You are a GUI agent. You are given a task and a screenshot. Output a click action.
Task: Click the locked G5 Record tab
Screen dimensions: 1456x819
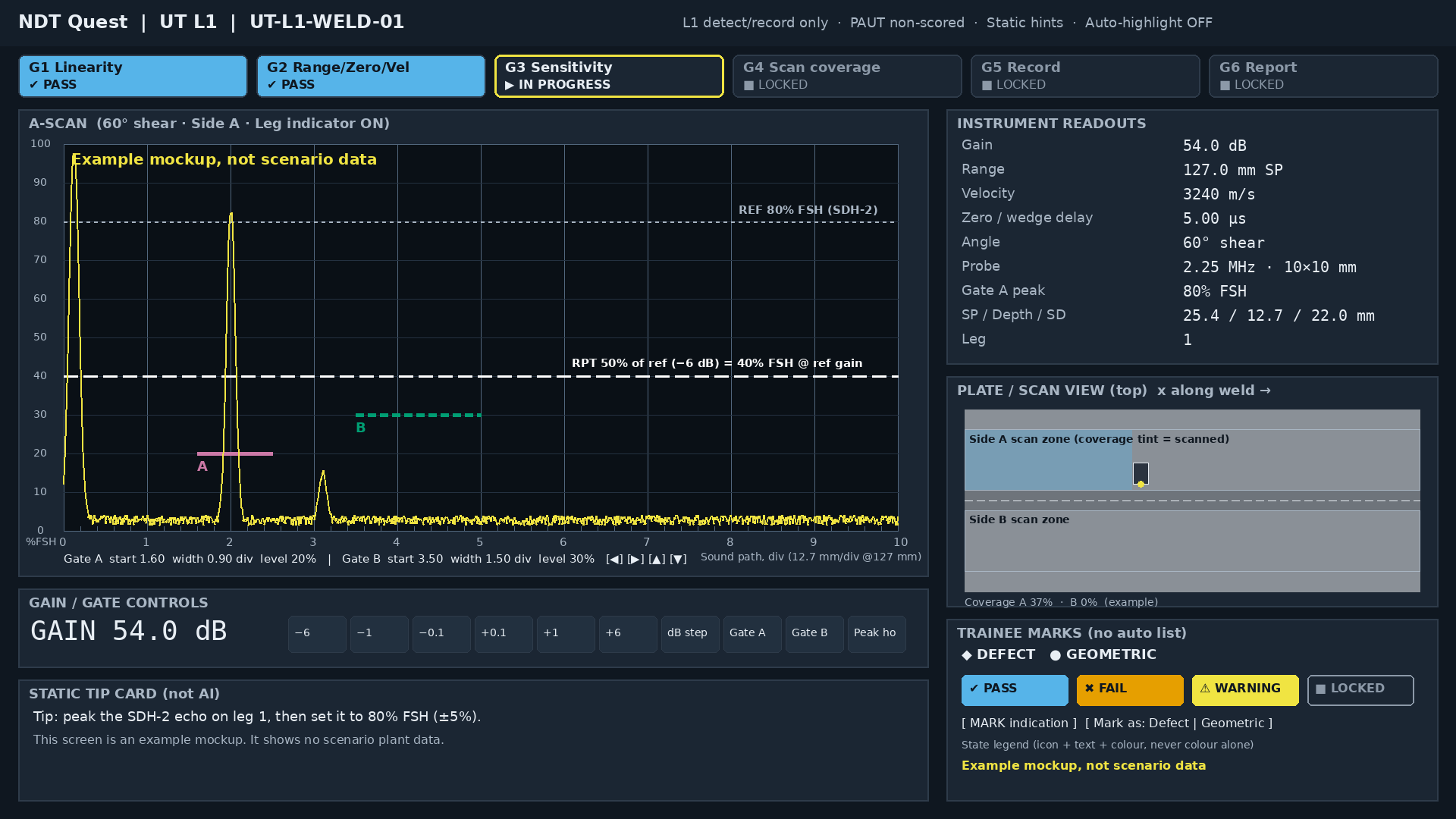[x=1085, y=76]
